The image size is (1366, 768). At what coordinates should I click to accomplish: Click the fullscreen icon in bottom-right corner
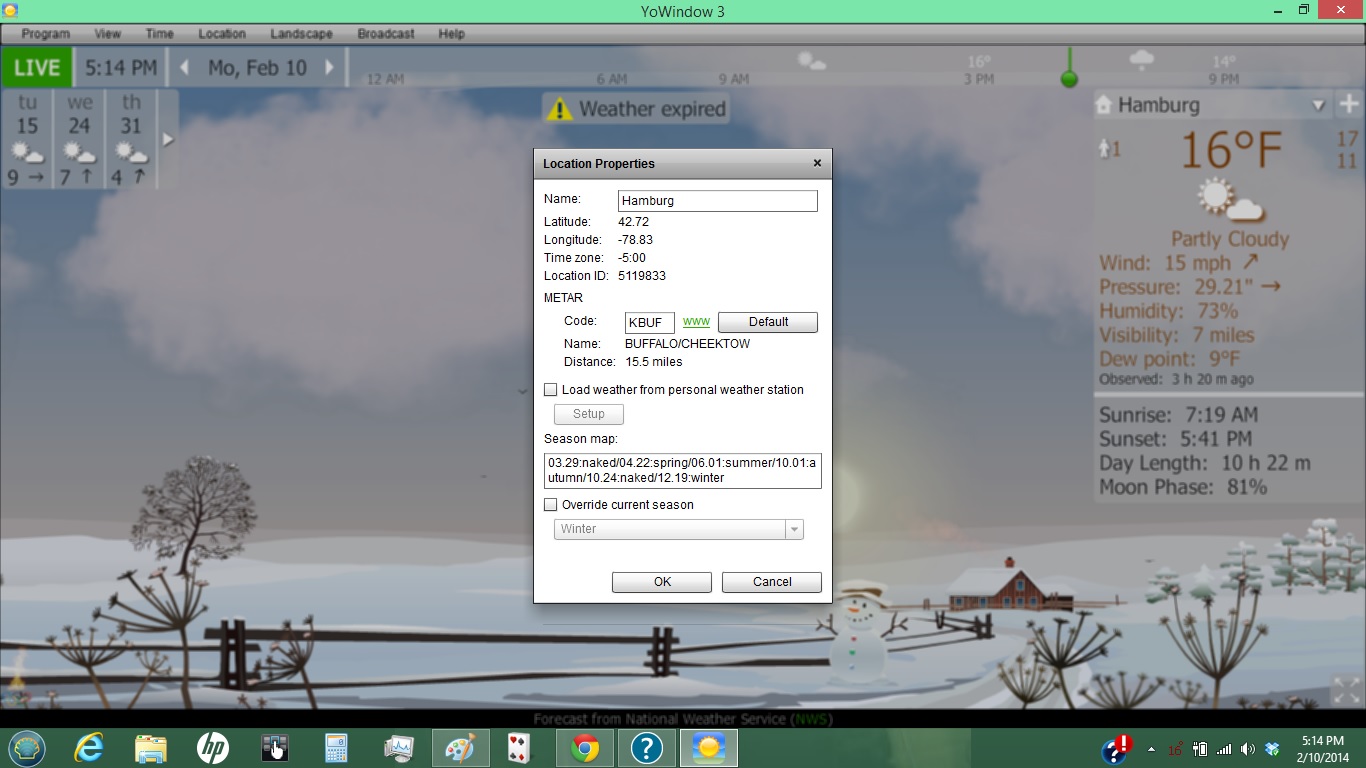coord(1344,690)
